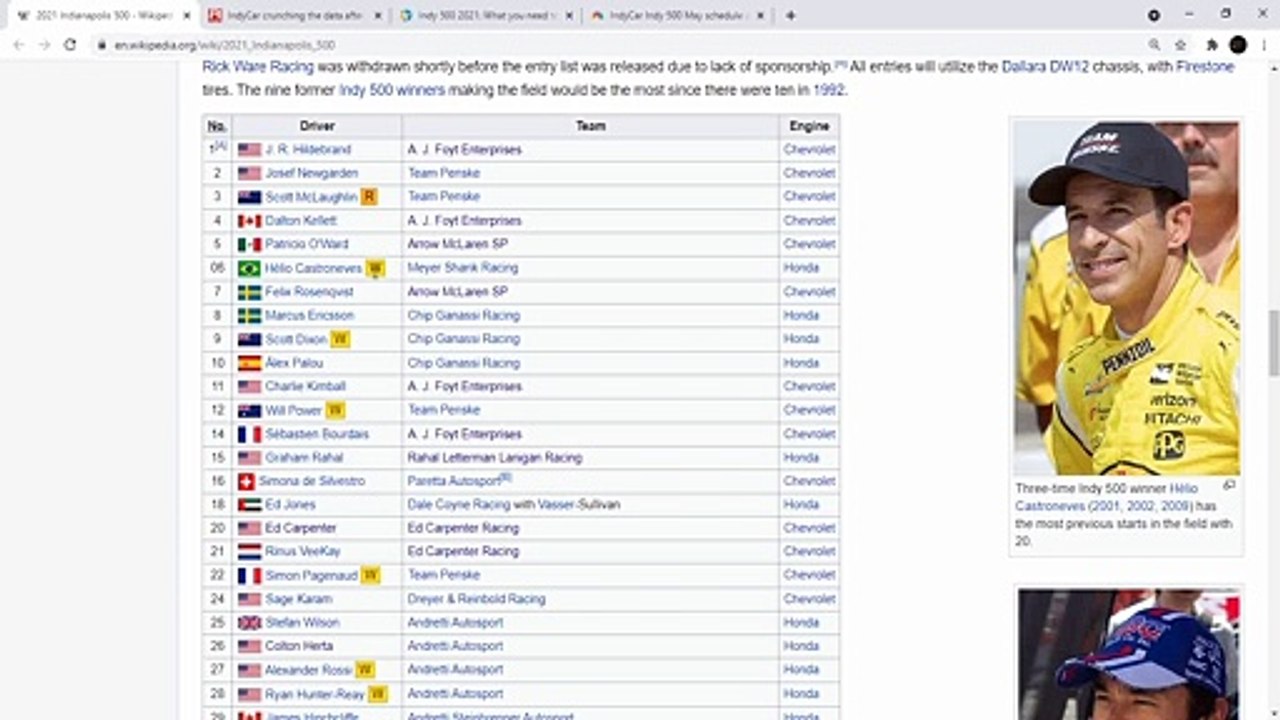Close the 'Indy 500 2021: What you need' tab
1280x720 pixels.
tap(569, 16)
